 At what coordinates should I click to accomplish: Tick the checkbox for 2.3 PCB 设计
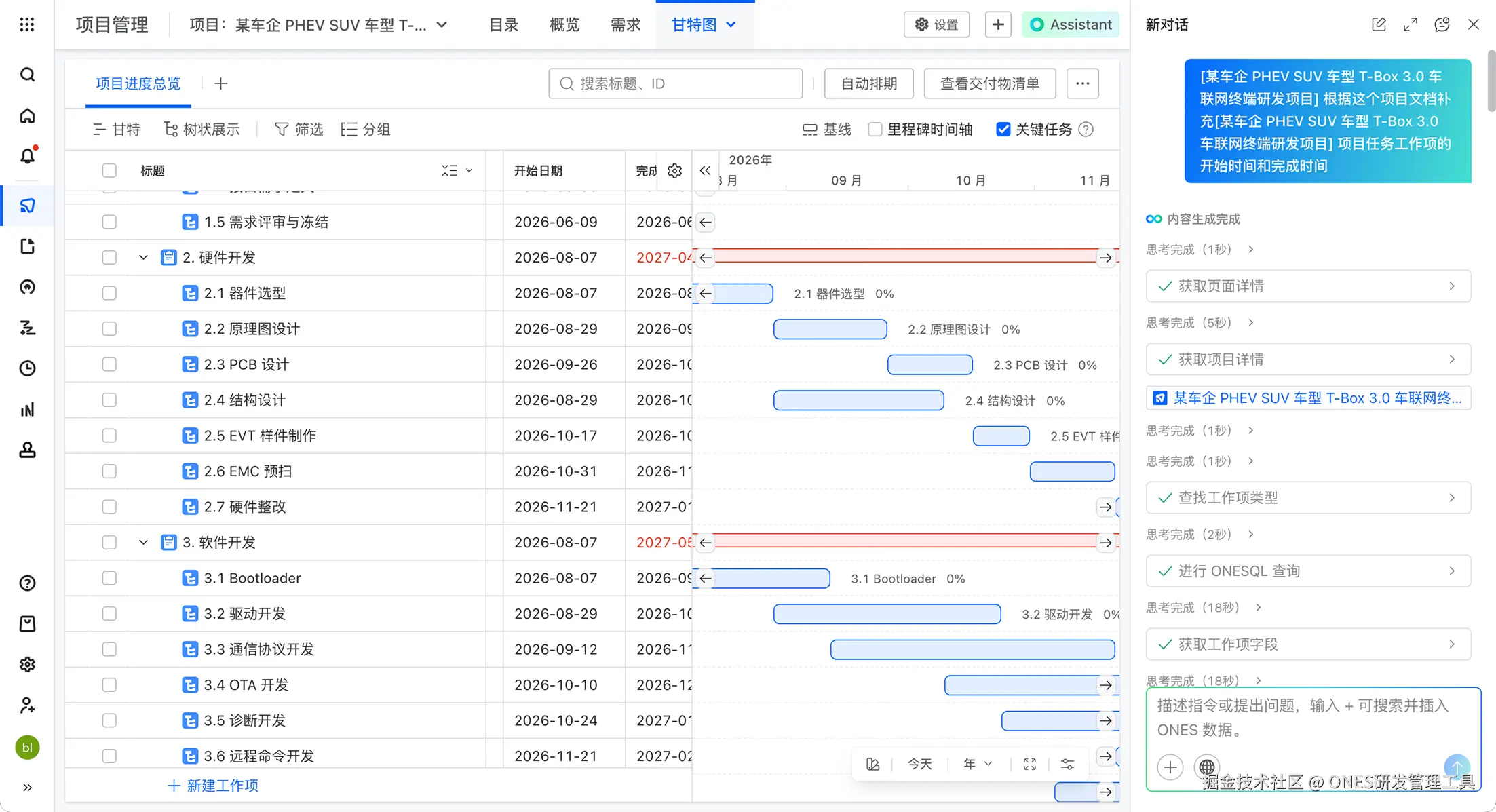pyautogui.click(x=109, y=364)
